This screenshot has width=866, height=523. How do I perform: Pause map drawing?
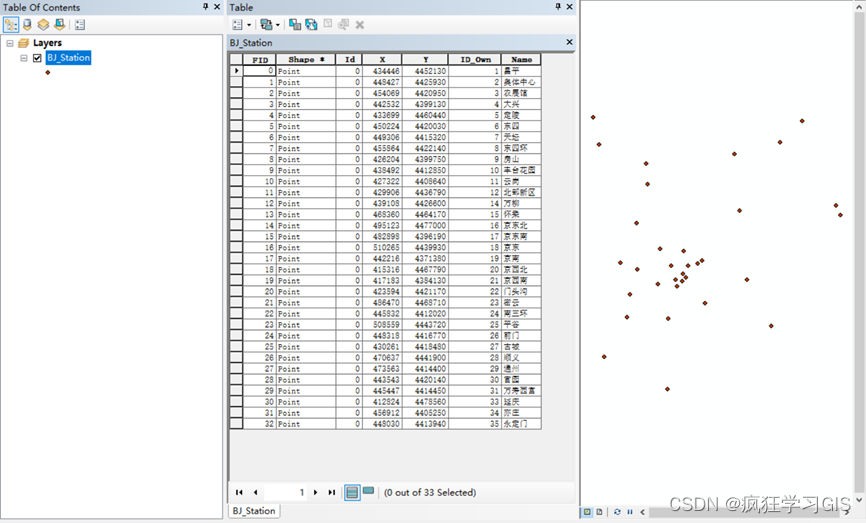630,512
